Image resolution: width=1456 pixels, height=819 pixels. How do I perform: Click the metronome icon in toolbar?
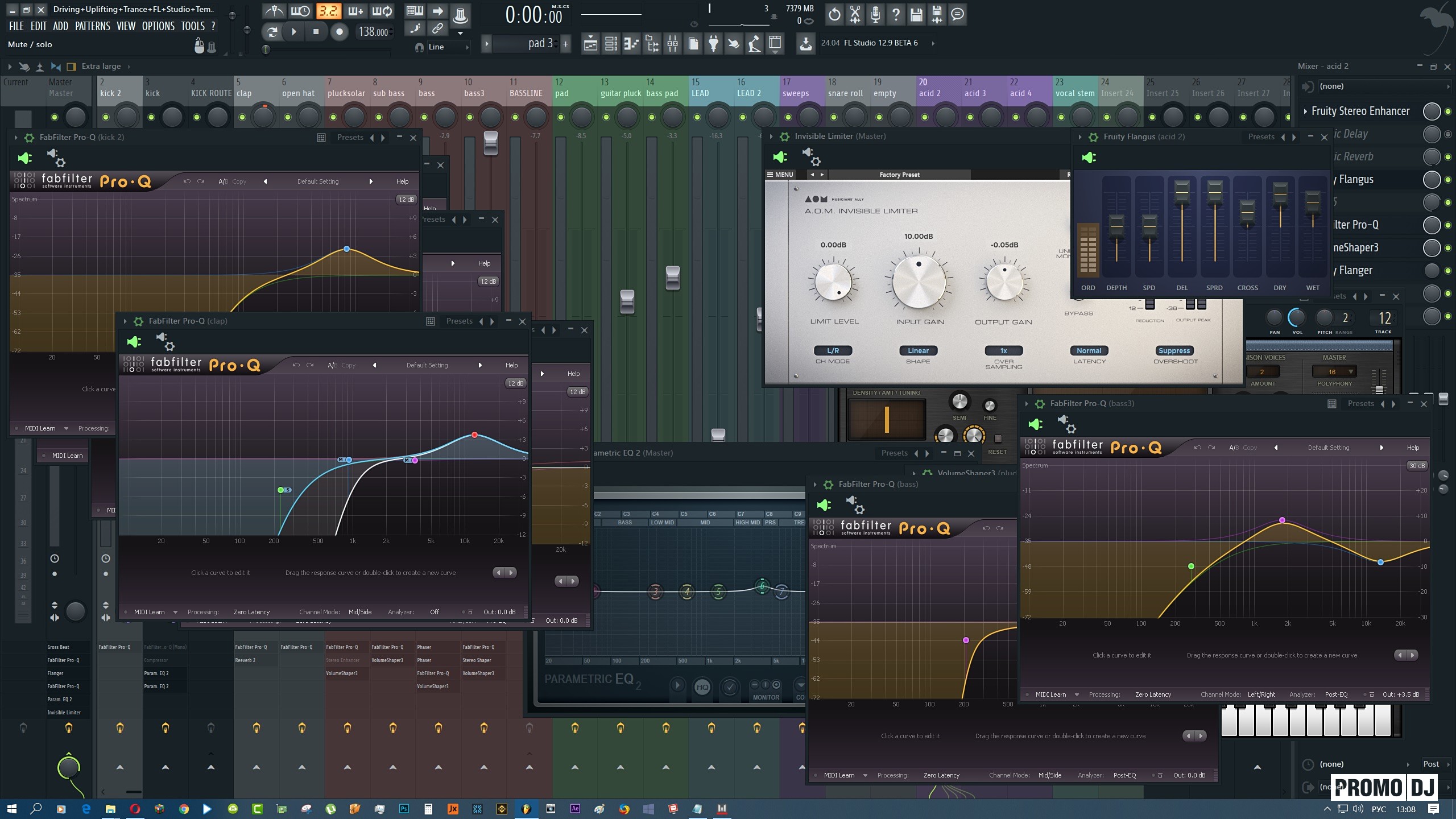click(x=274, y=11)
